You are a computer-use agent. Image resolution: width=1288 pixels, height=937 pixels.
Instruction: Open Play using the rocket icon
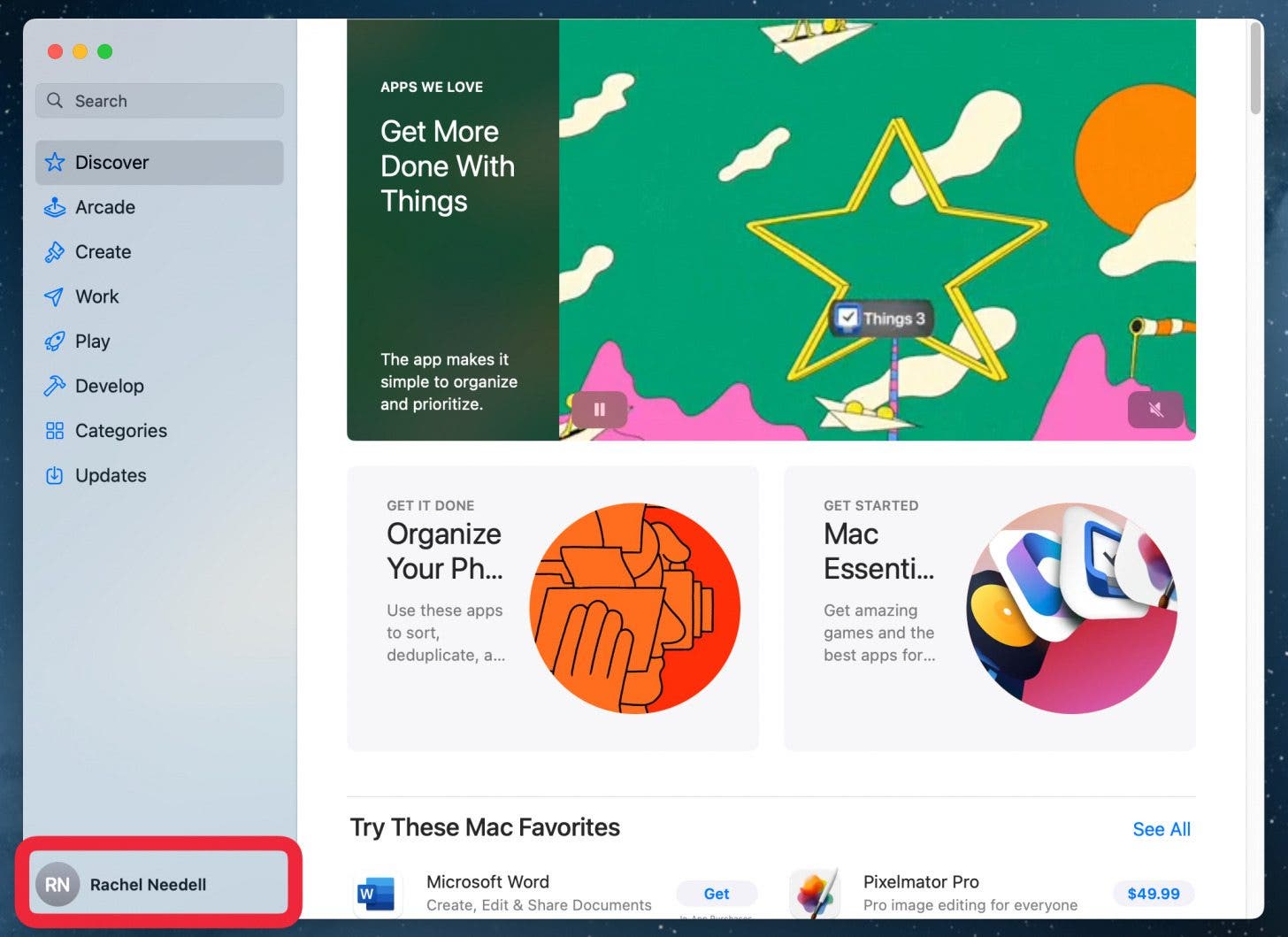[55, 342]
